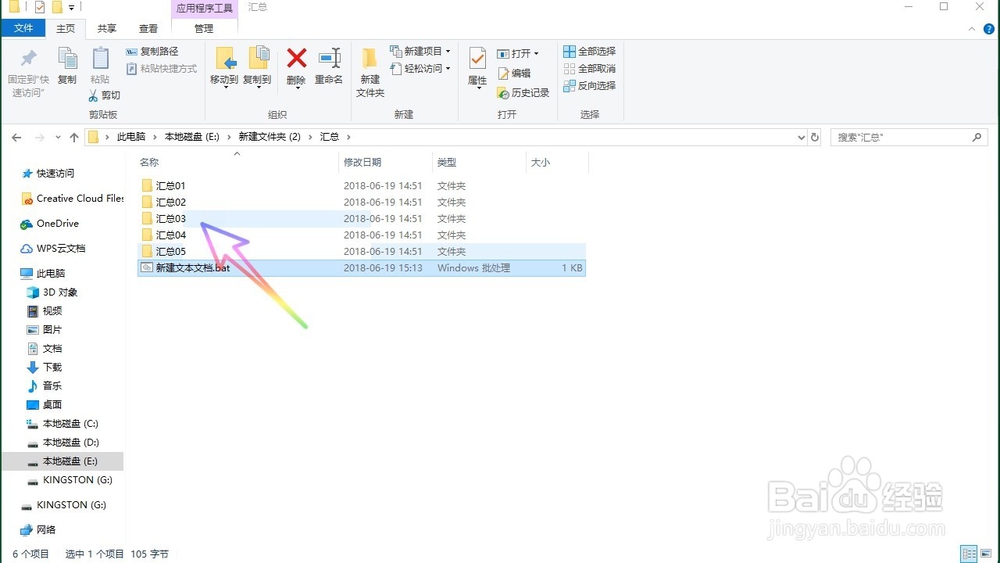Select folder 汇总04
Viewport: 1000px width, 563px height.
(x=361, y=235)
